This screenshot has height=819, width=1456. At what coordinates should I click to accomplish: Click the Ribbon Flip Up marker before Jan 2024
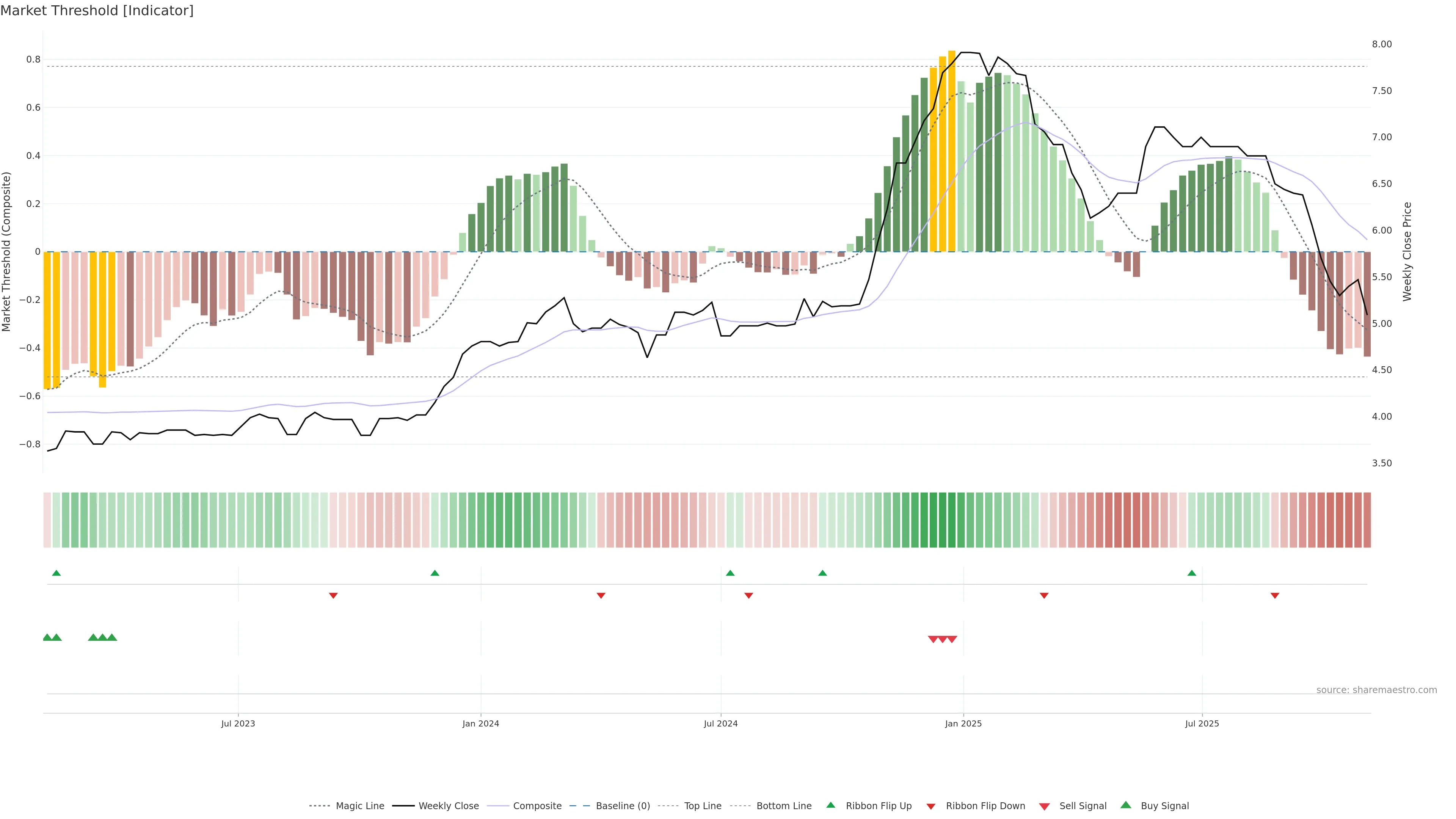pos(435,573)
